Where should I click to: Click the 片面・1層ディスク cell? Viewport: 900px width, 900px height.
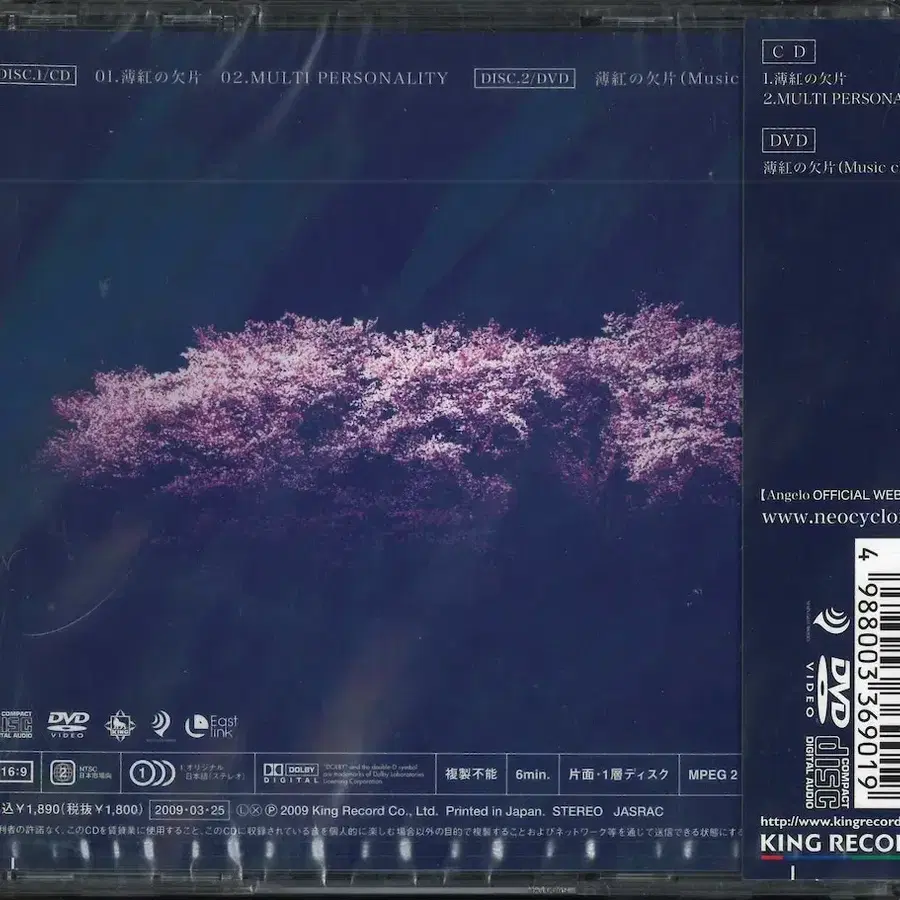point(619,775)
